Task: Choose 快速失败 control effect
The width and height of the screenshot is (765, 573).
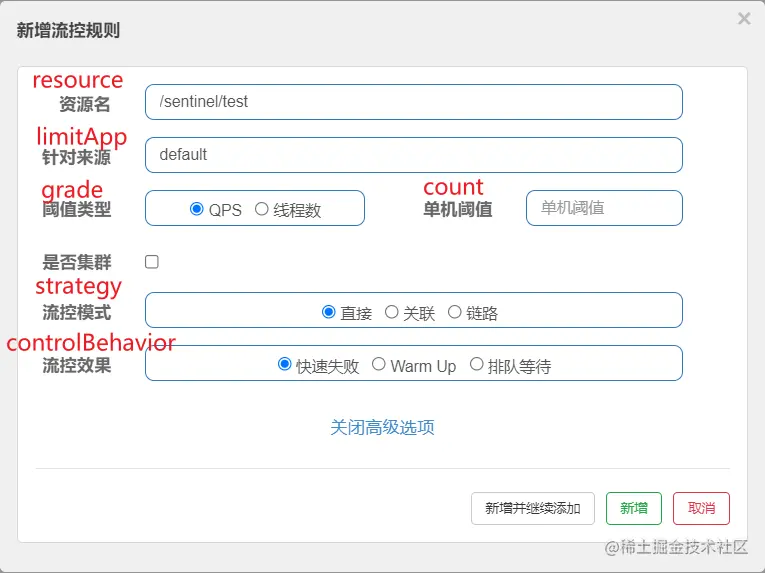Action: pos(284,364)
